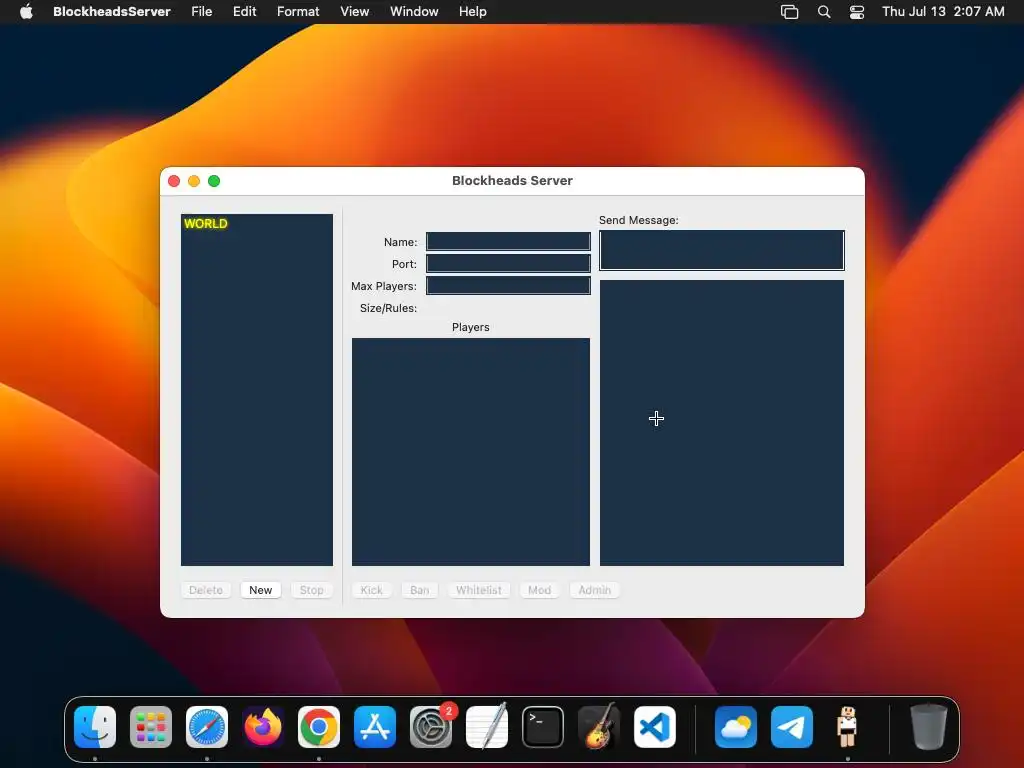Click the Delete world button
1024x768 pixels.
206,590
